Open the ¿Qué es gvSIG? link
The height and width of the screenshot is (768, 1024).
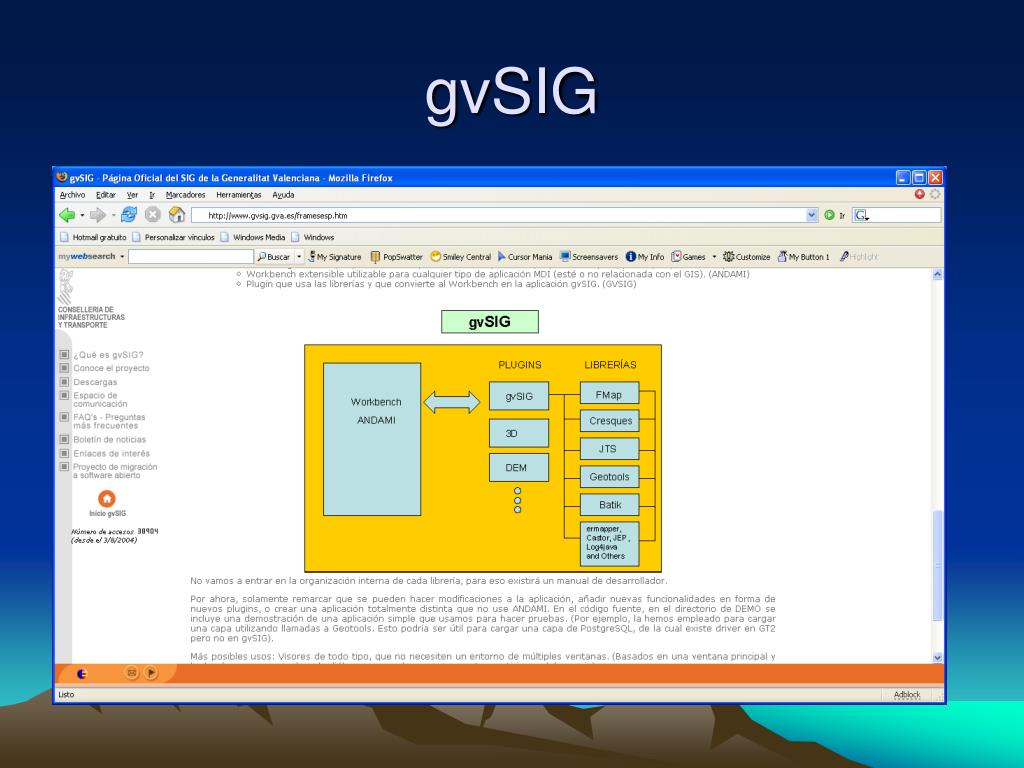pos(108,355)
